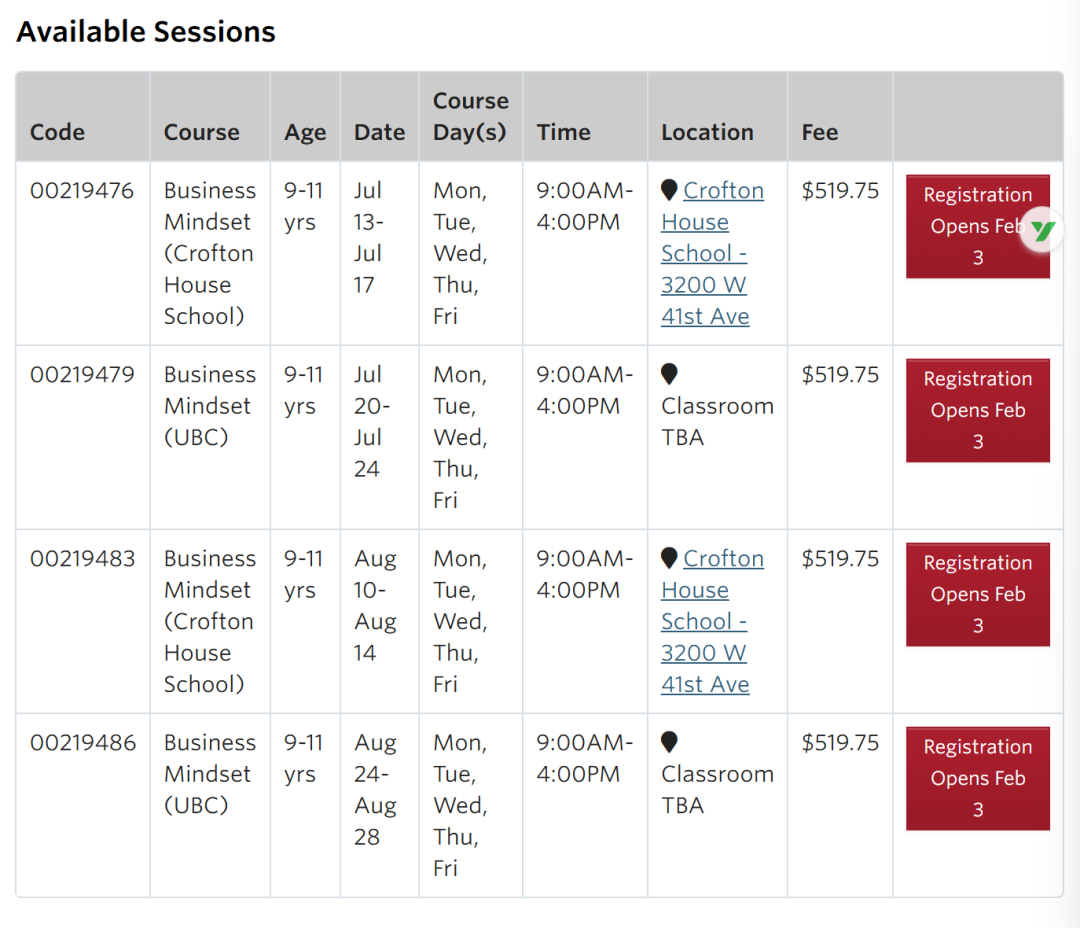Open Crofton House School link for August session
Viewport: 1080px width, 928px height.
[x=711, y=621]
